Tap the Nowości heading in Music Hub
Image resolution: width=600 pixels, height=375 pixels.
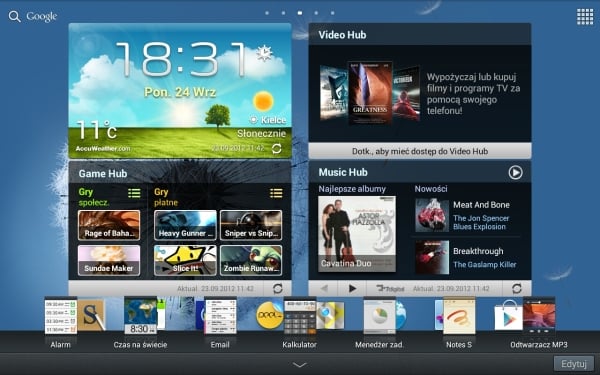click(x=431, y=189)
